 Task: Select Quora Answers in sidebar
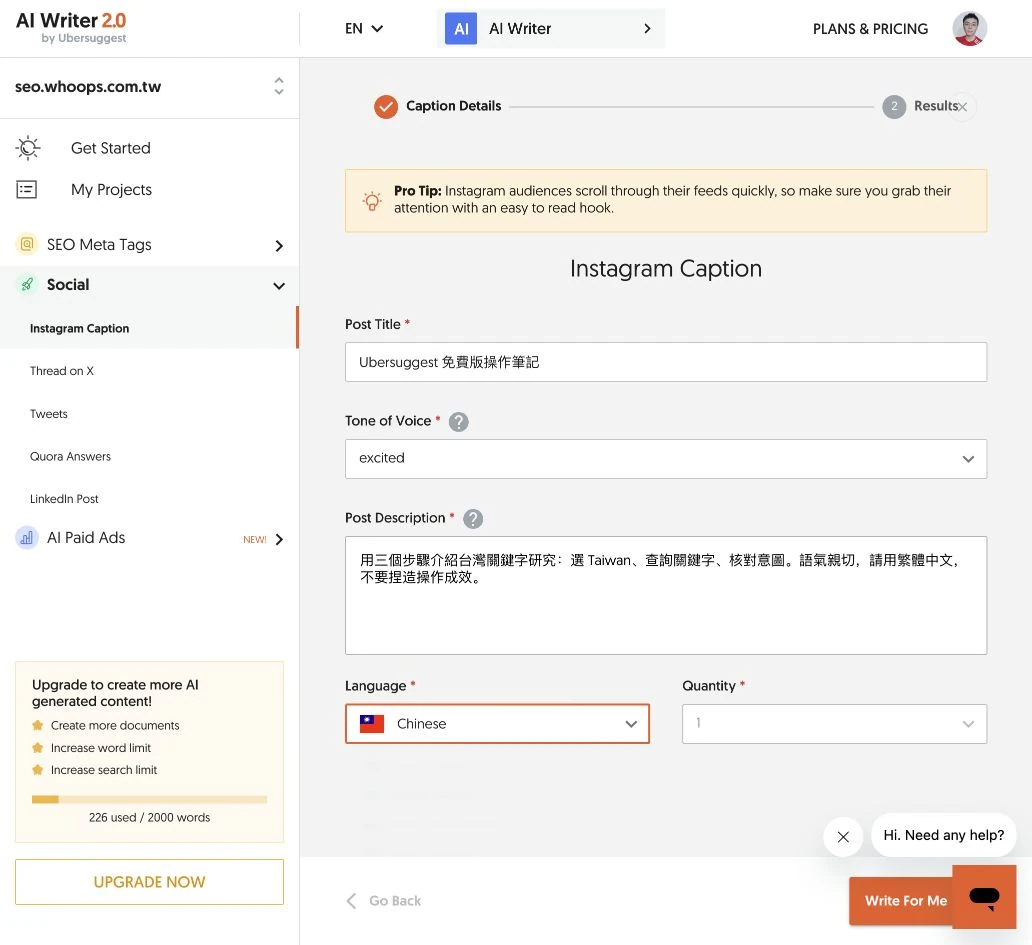point(70,456)
